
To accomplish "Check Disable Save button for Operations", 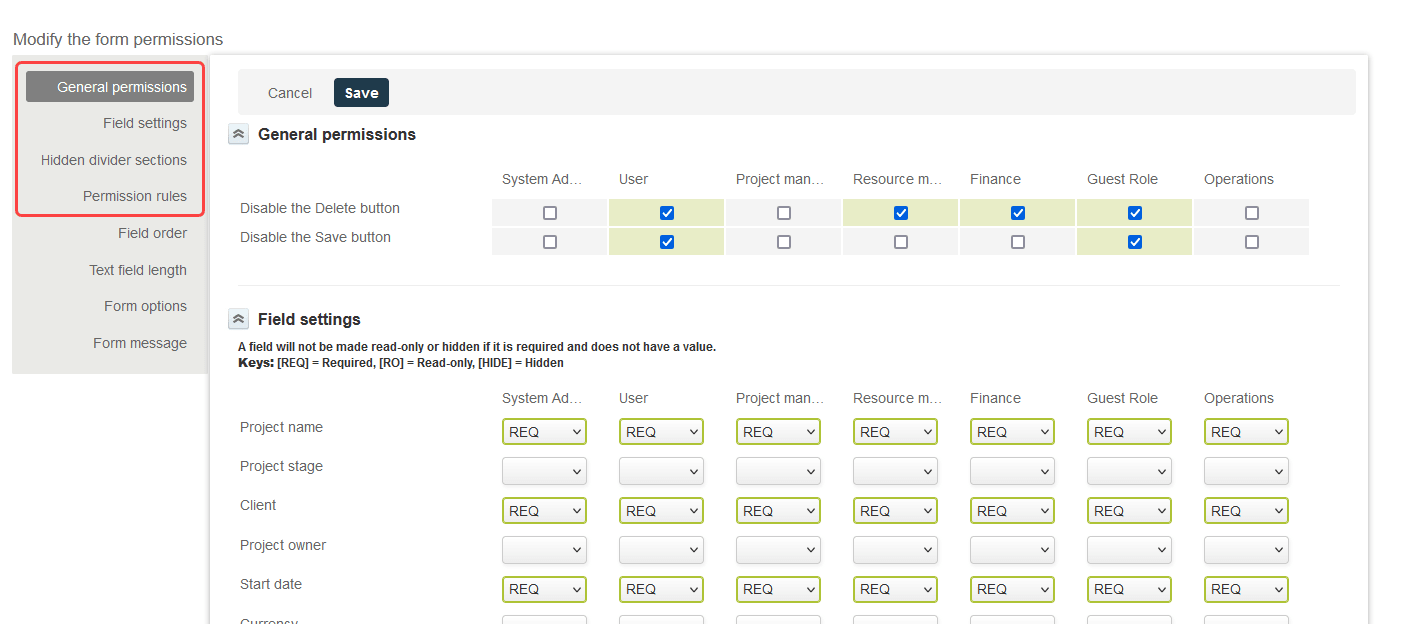I will (1252, 242).
